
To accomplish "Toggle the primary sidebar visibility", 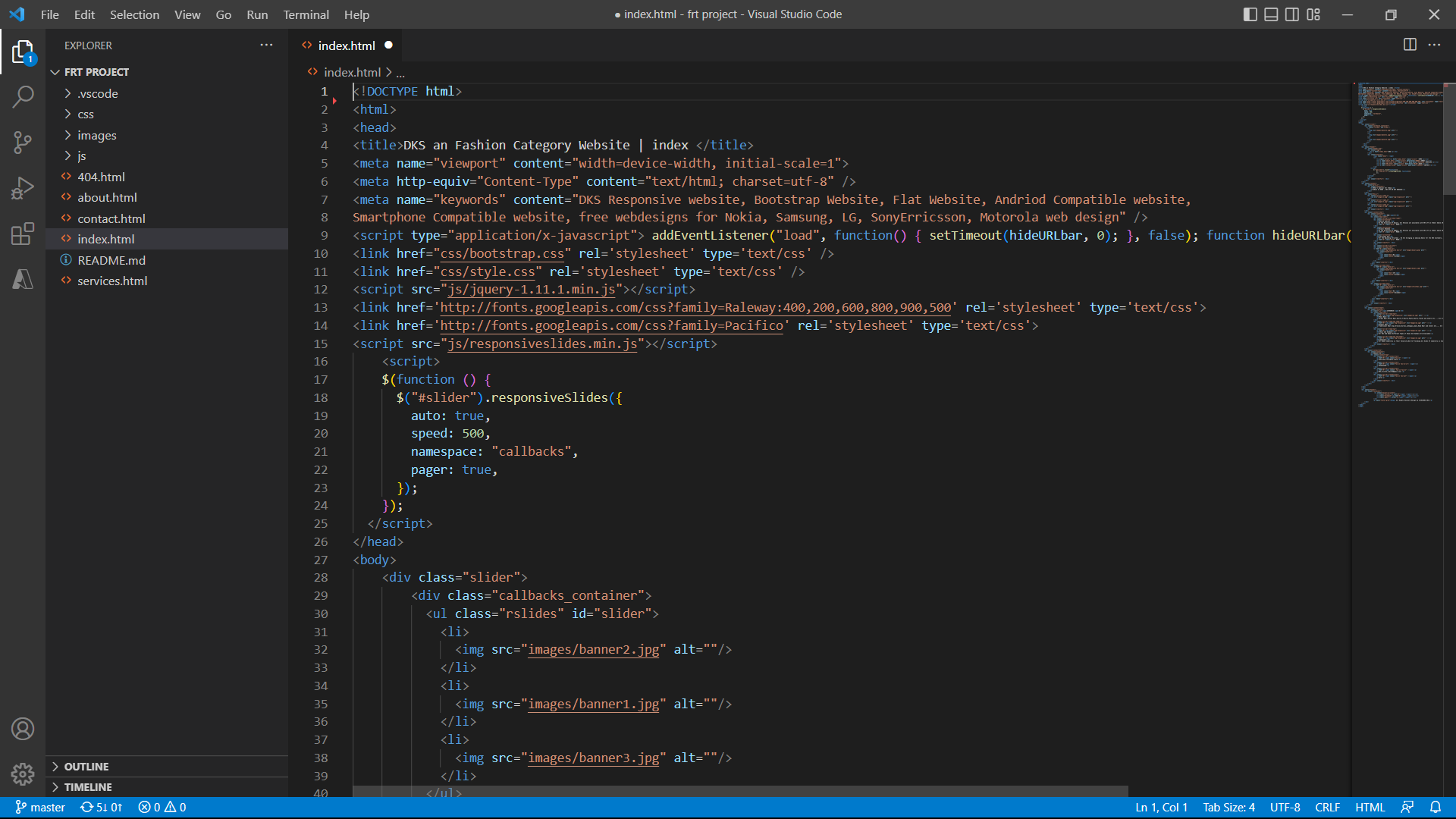I will [1250, 14].
